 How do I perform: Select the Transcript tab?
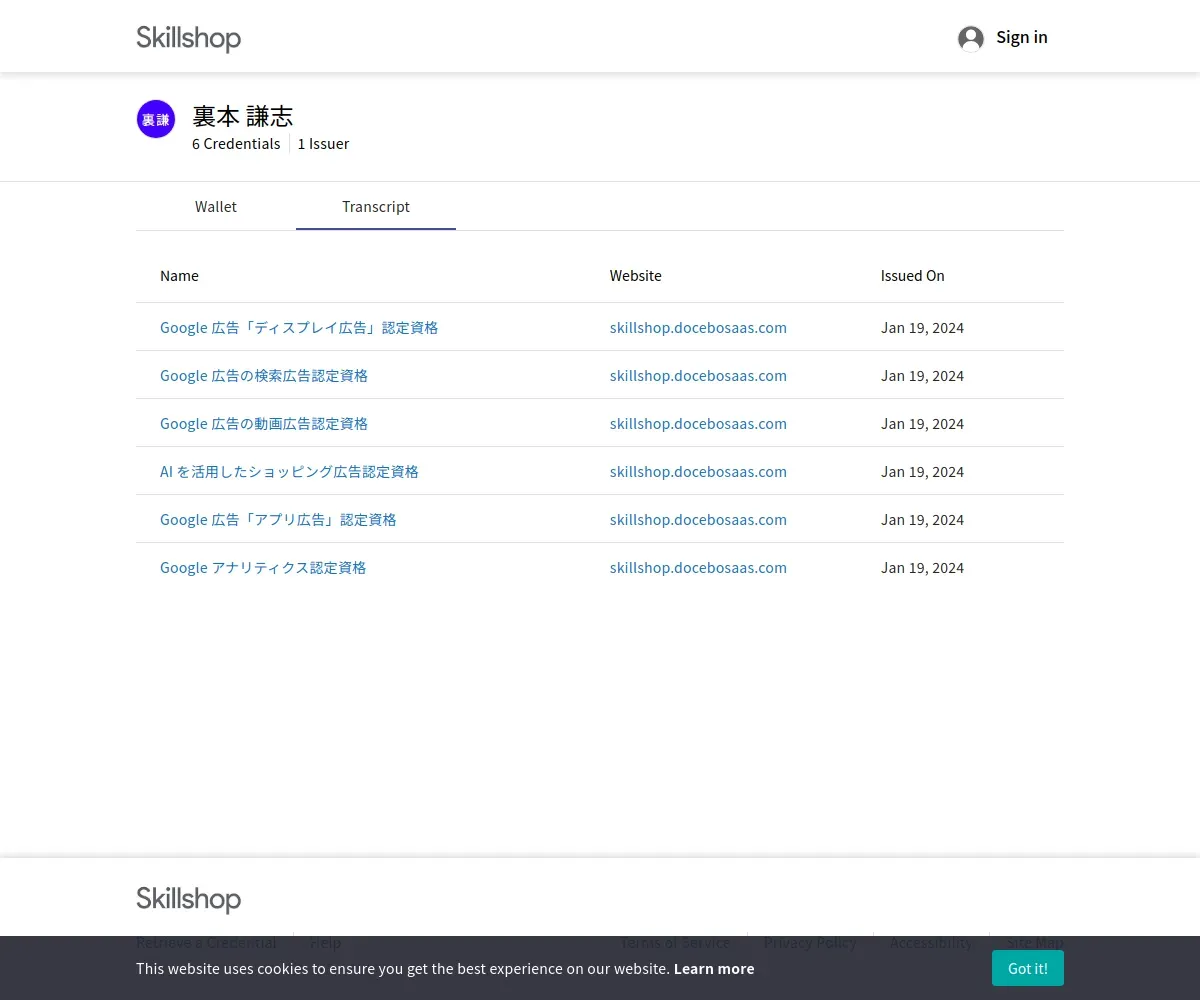coord(376,207)
